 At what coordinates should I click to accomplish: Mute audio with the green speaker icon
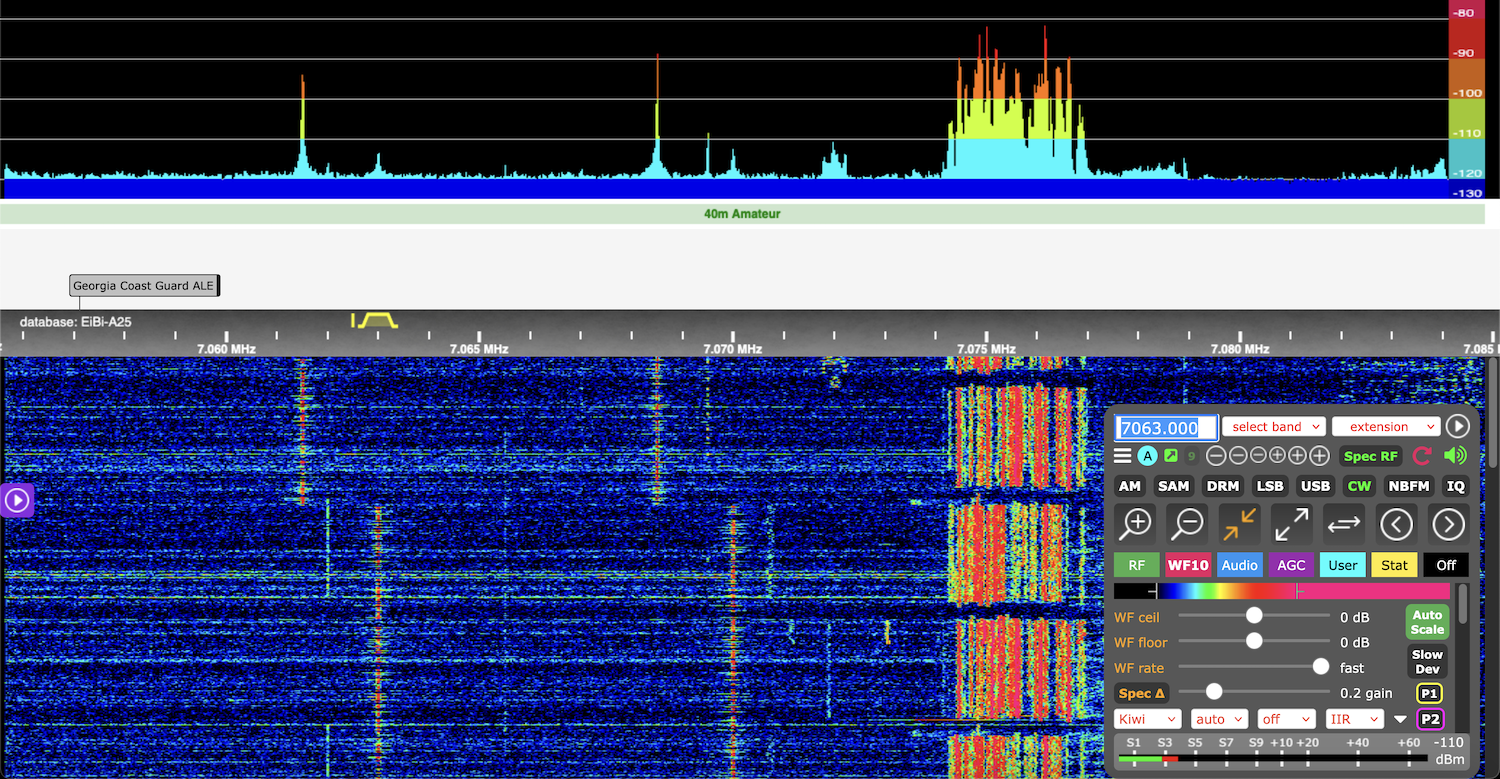(x=1455, y=456)
